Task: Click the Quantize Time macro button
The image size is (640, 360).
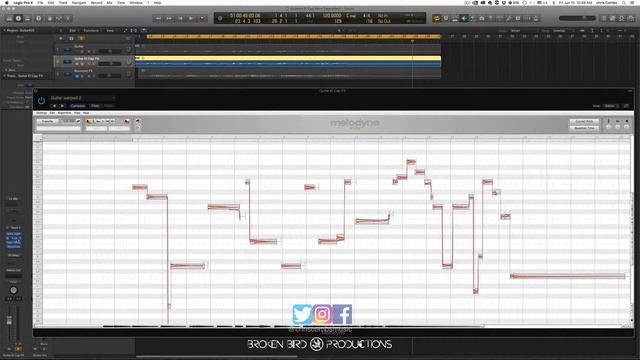Action: [584, 128]
